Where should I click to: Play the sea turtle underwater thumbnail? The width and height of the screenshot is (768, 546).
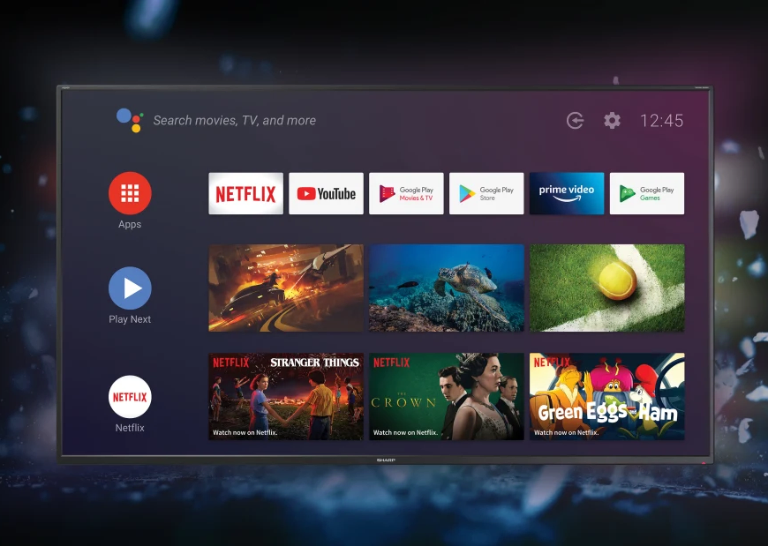click(x=447, y=288)
